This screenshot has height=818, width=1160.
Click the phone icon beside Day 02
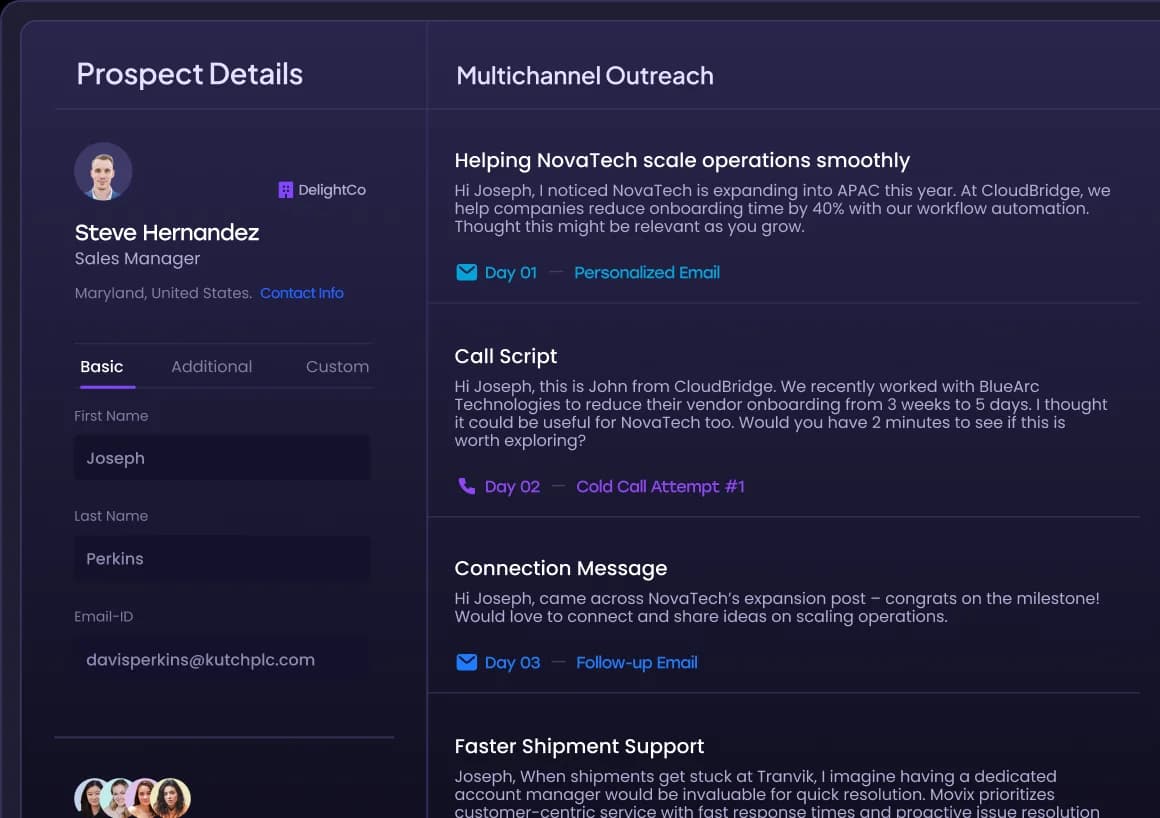click(x=466, y=486)
